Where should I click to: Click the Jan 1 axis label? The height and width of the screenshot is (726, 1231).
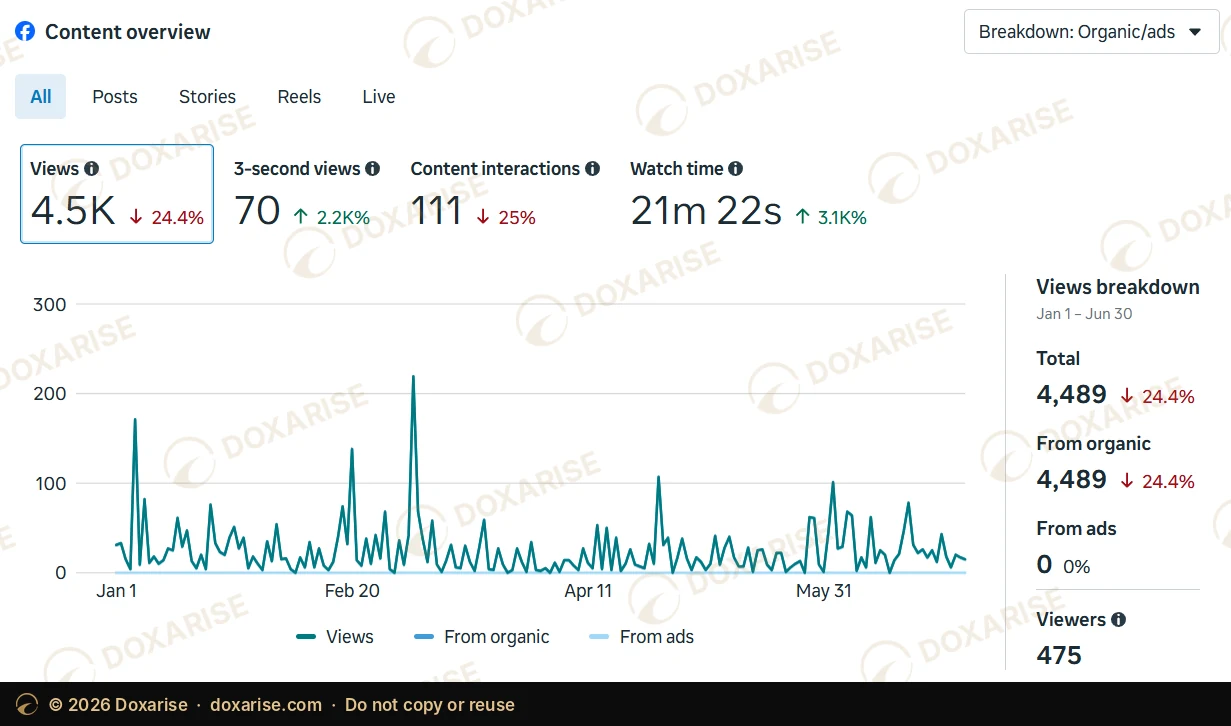point(117,591)
